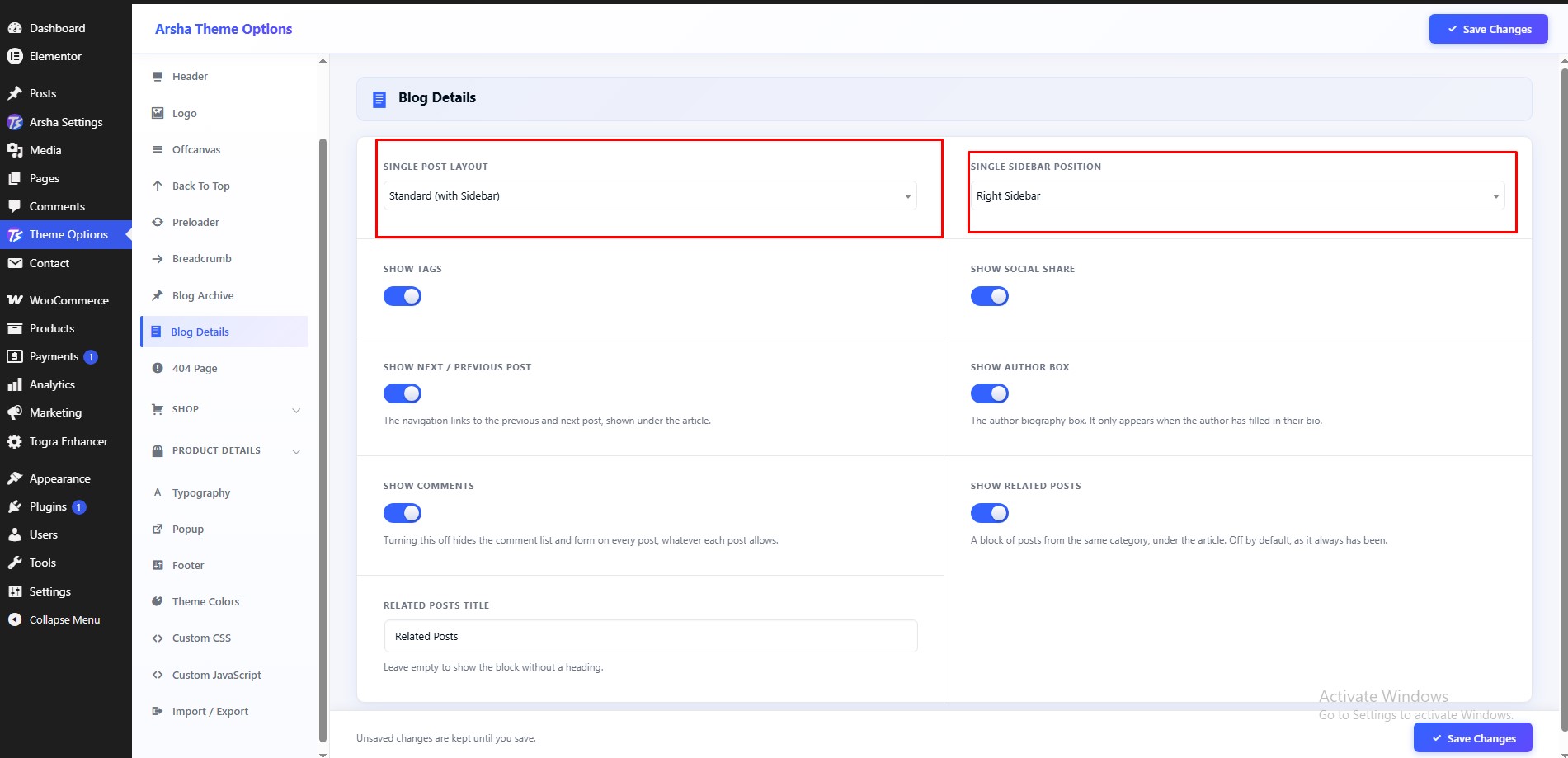Open the Typography settings tab
This screenshot has width=1568, height=758.
pyautogui.click(x=224, y=492)
